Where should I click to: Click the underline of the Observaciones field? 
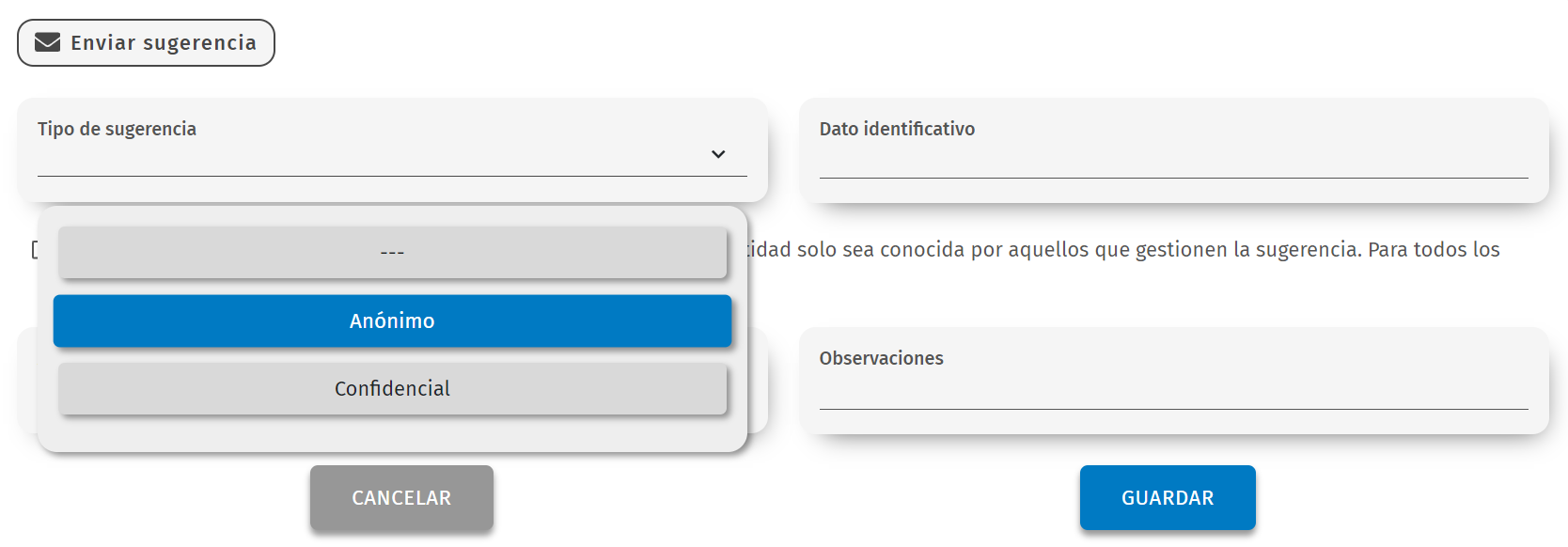tap(1173, 409)
